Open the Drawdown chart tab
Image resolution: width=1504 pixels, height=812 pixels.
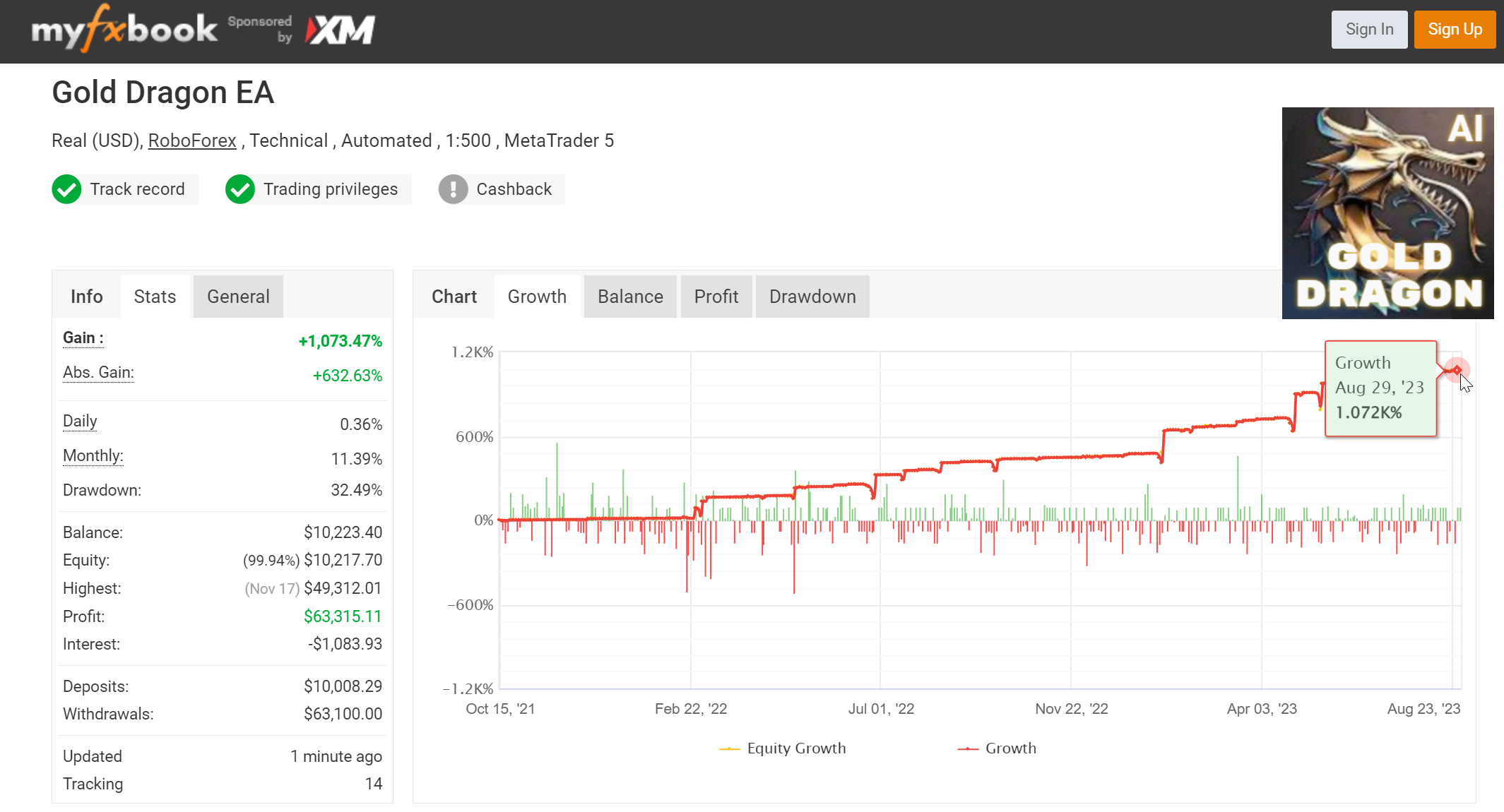click(812, 297)
